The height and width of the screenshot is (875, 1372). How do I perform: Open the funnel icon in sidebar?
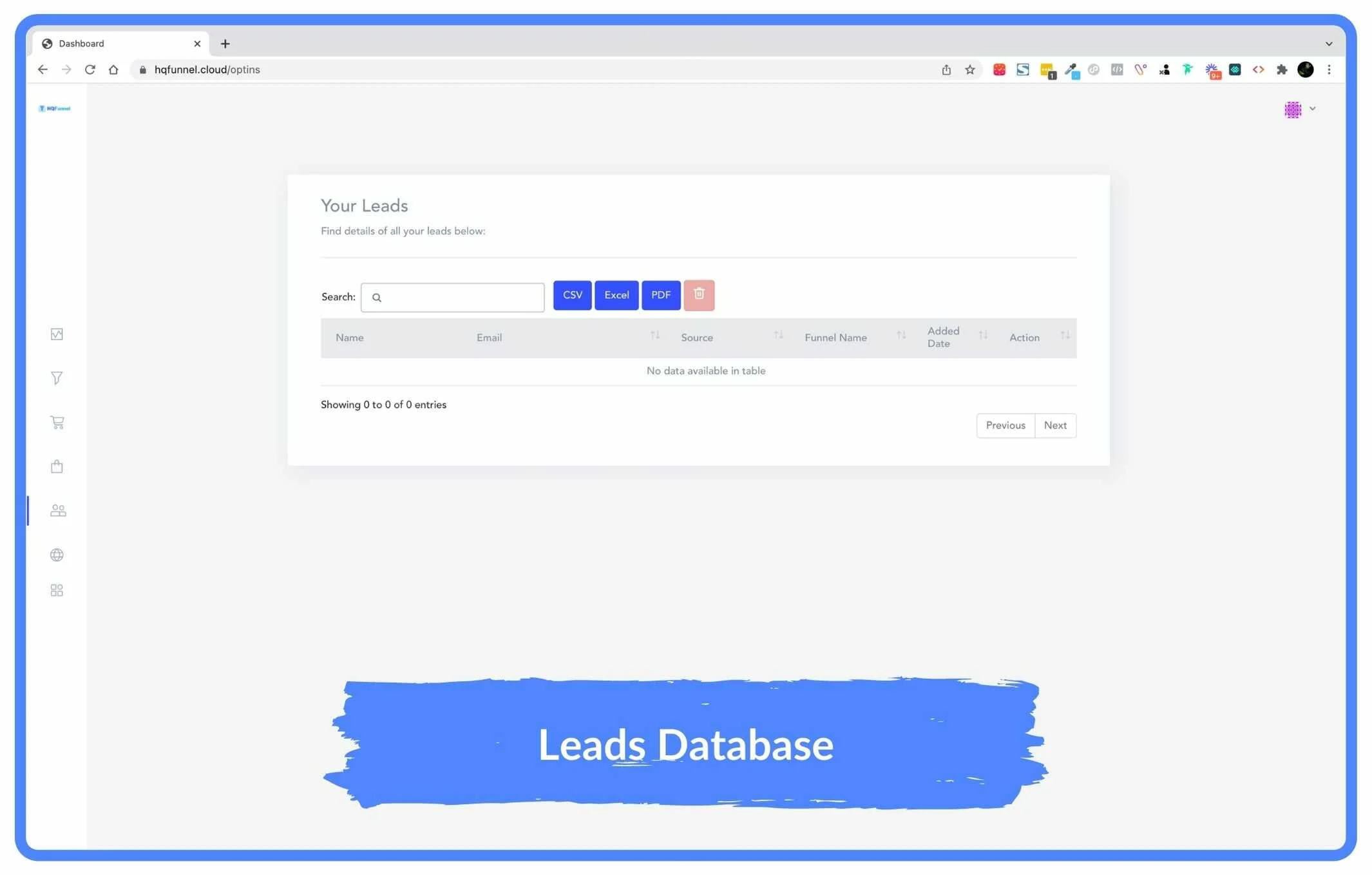(57, 378)
